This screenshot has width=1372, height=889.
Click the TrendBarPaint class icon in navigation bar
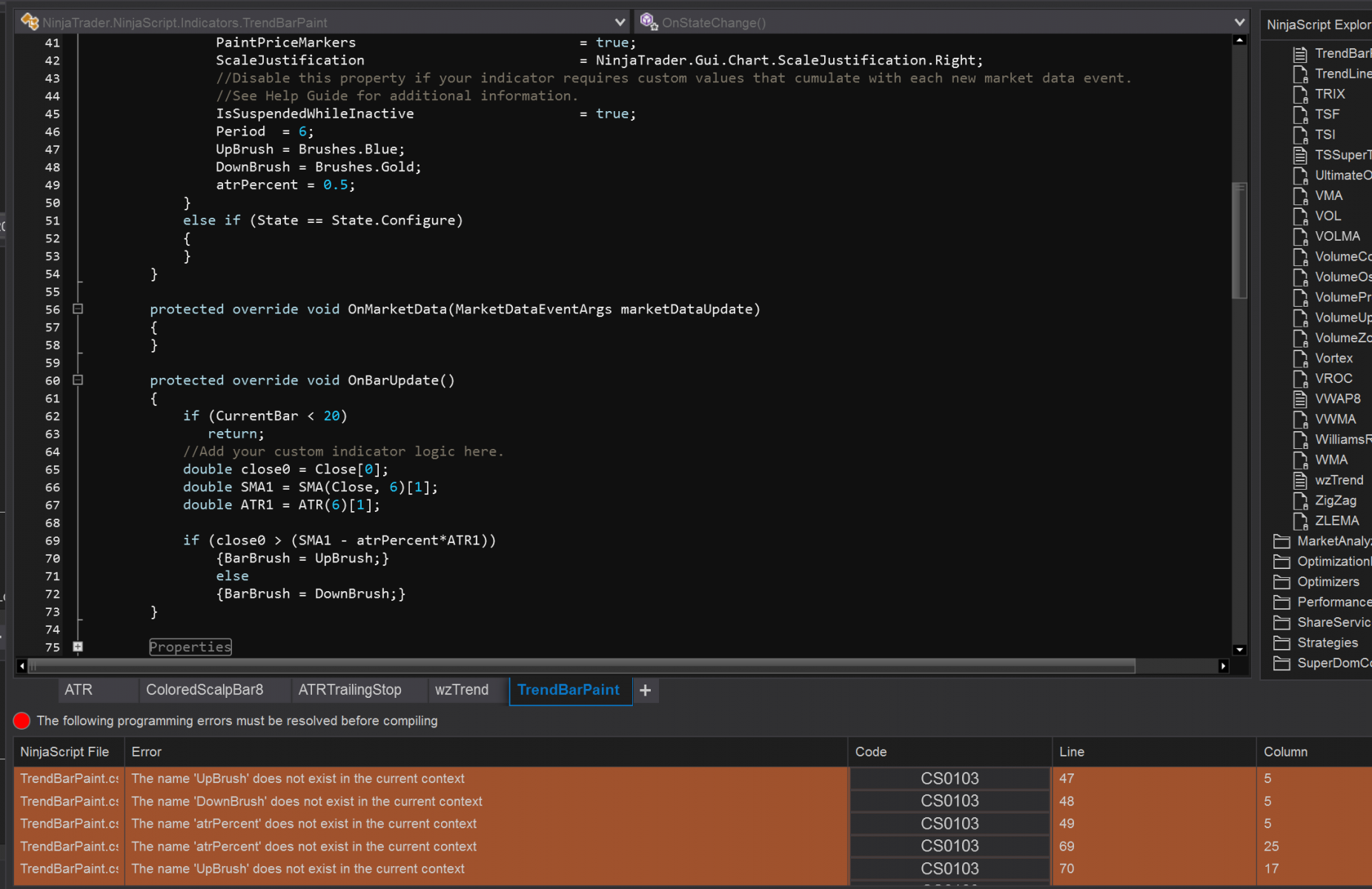[30, 22]
